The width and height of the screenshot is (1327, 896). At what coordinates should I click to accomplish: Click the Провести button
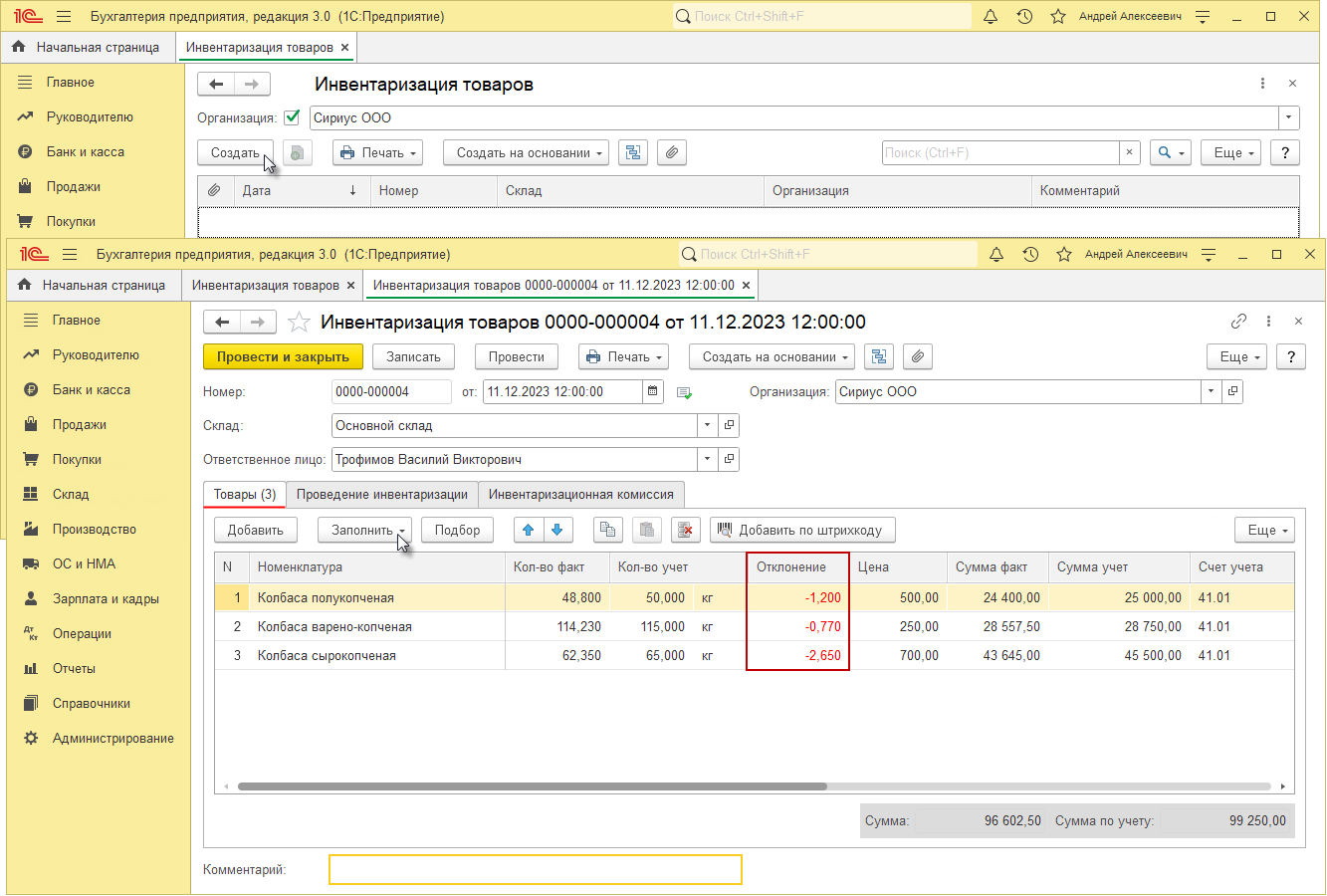516,356
